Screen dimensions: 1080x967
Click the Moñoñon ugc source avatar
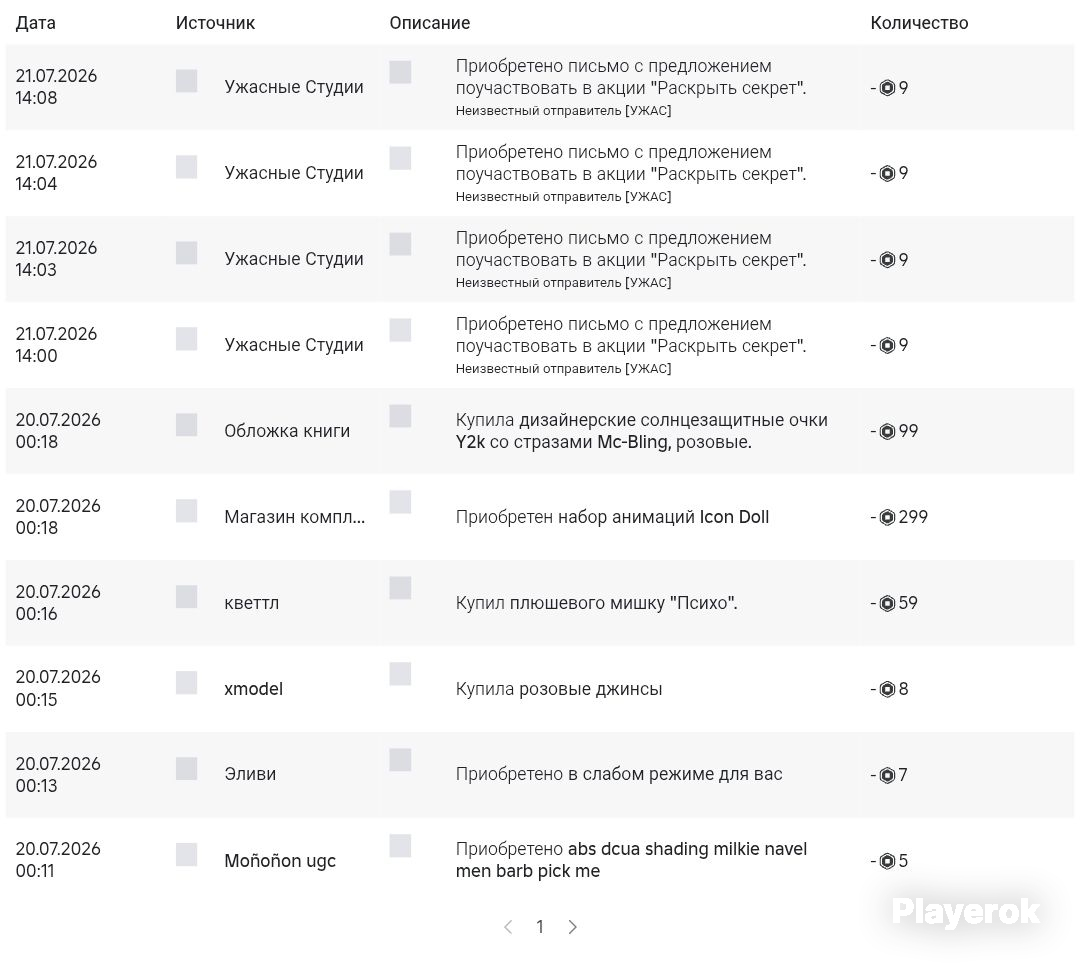tap(187, 854)
